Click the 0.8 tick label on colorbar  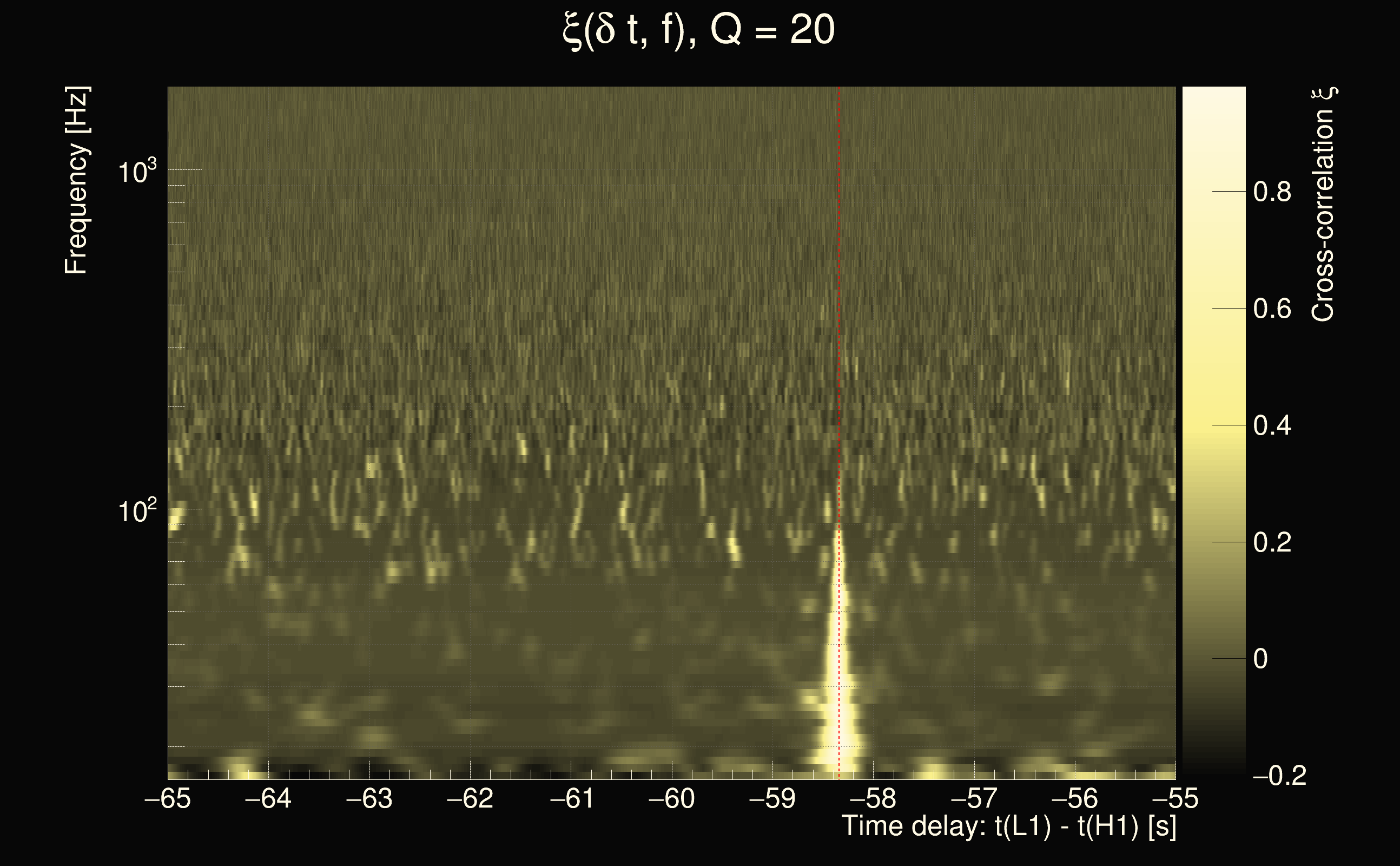[x=1272, y=192]
